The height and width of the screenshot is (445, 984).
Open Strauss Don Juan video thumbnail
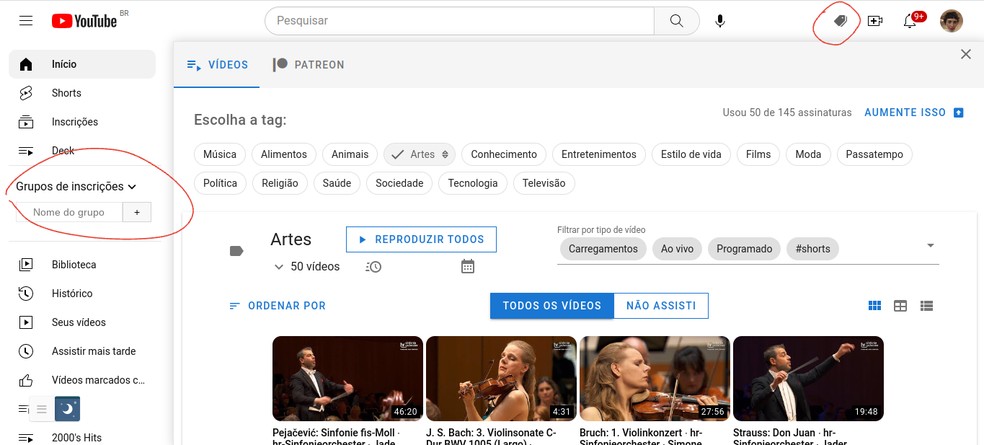click(x=808, y=378)
